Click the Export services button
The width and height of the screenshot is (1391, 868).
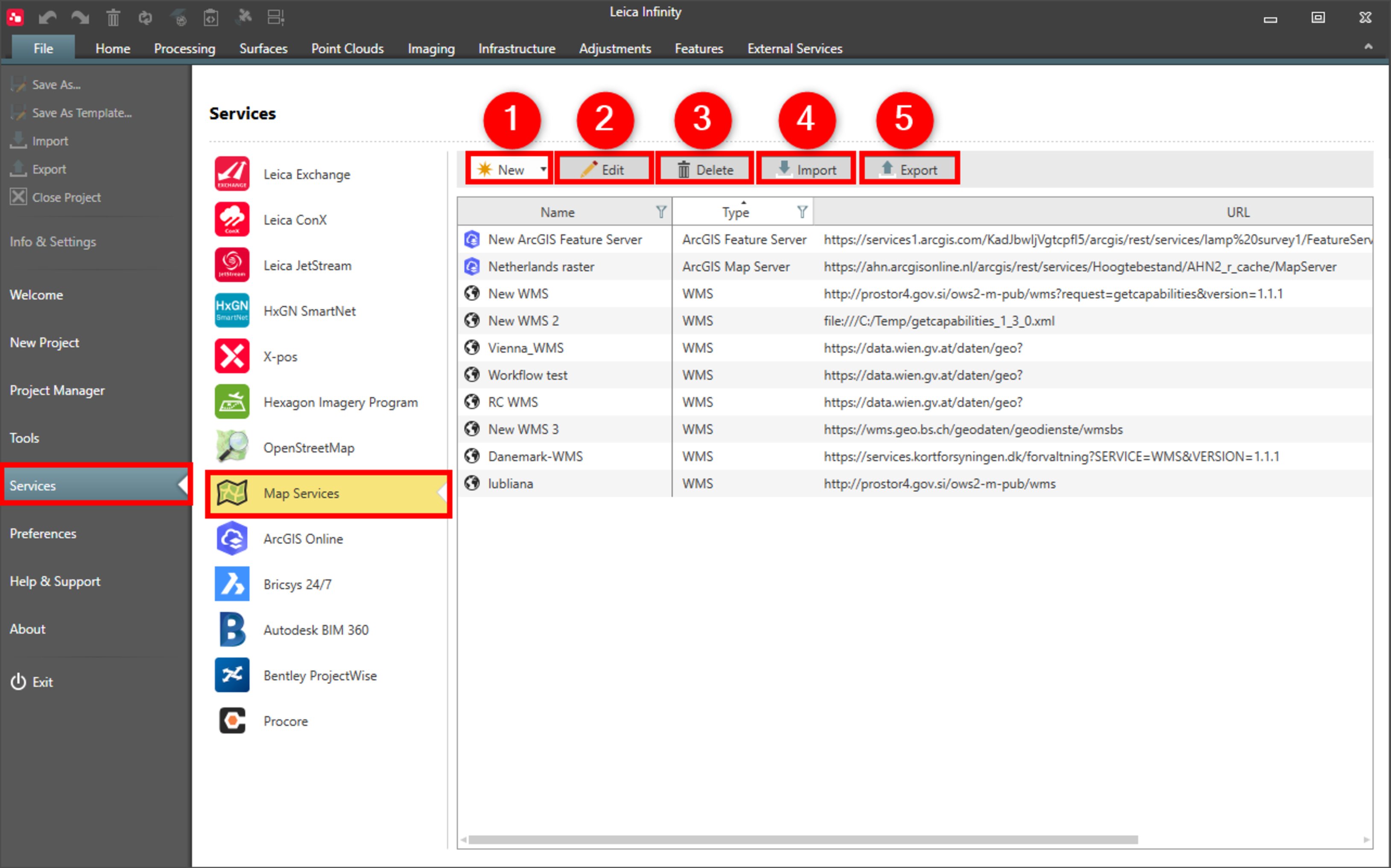(909, 169)
